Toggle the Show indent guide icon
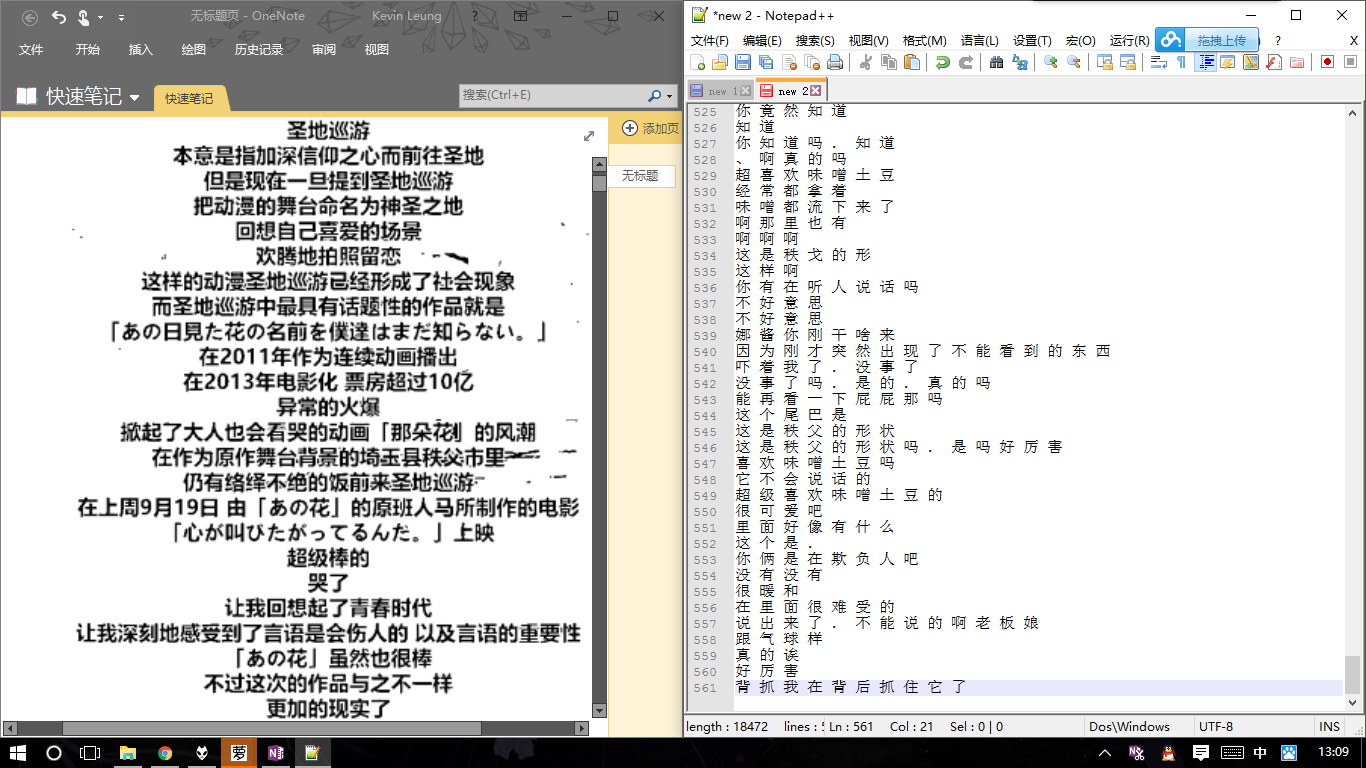The height and width of the screenshot is (768, 1366). point(1206,62)
